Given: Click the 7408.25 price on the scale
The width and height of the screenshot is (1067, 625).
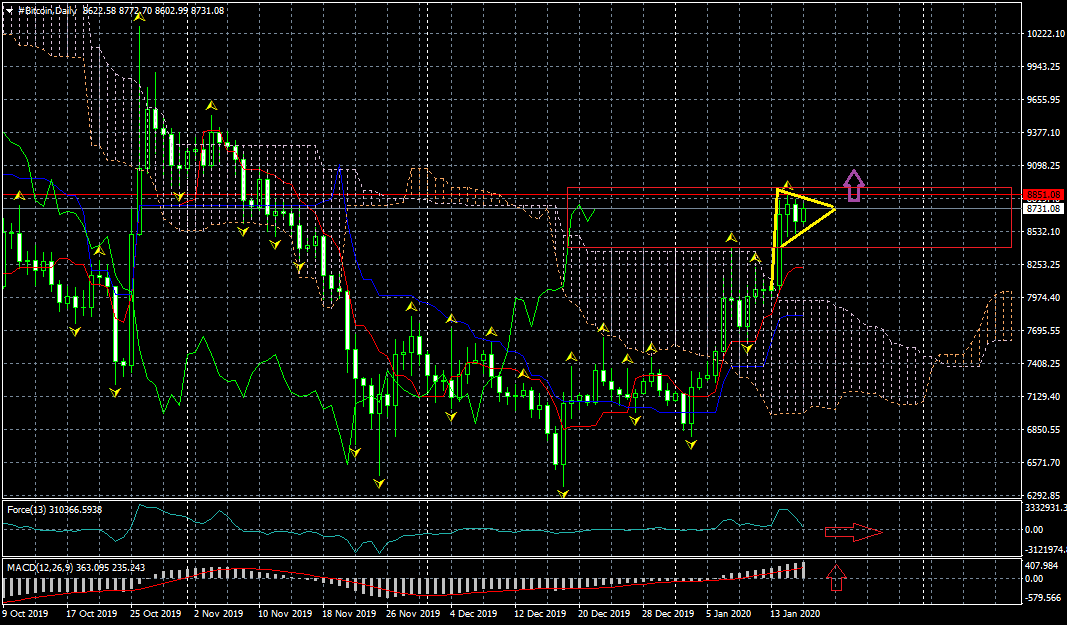Looking at the screenshot, I should tap(1044, 364).
